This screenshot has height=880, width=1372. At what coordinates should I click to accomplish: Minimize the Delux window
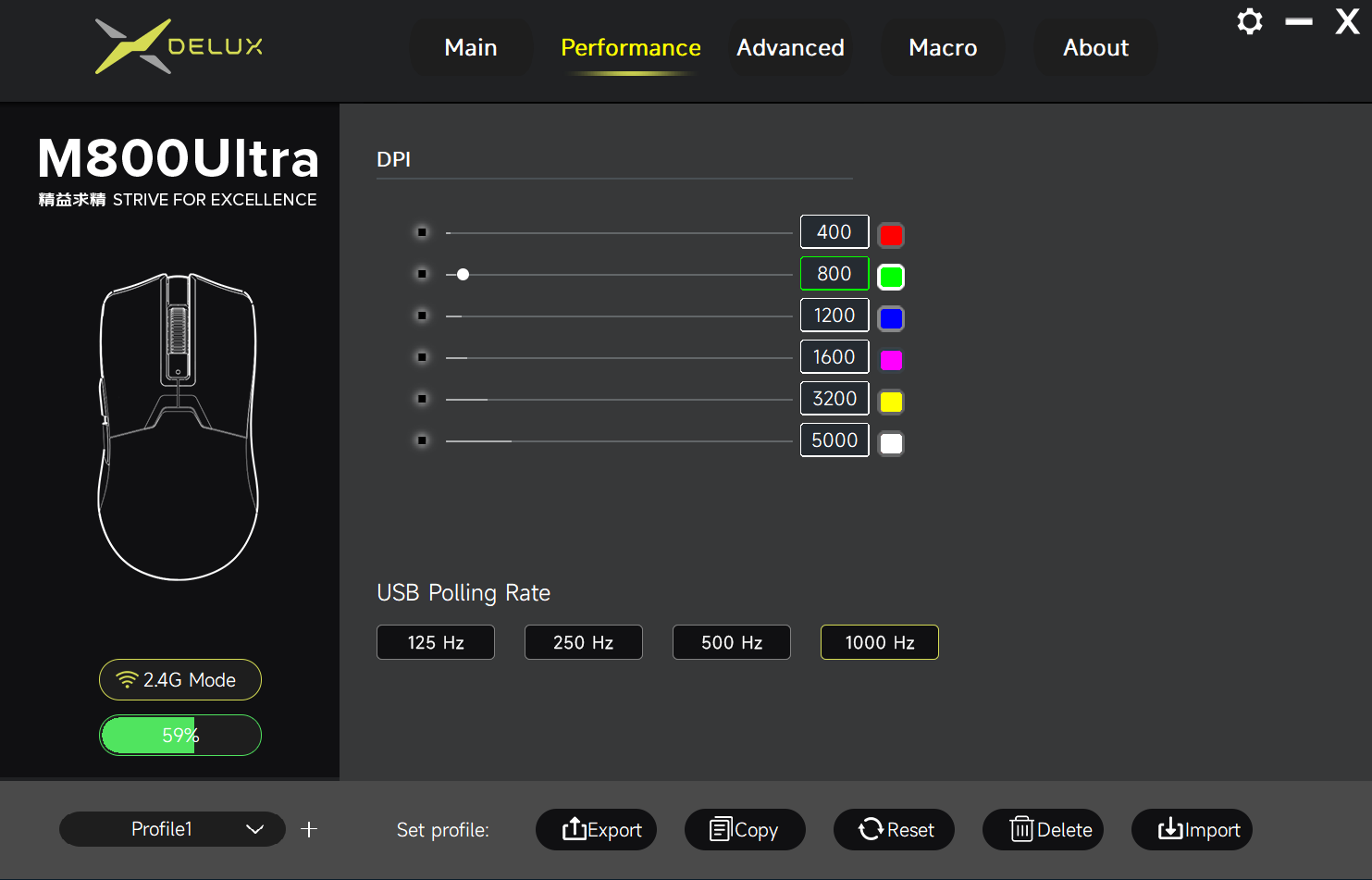(1299, 21)
